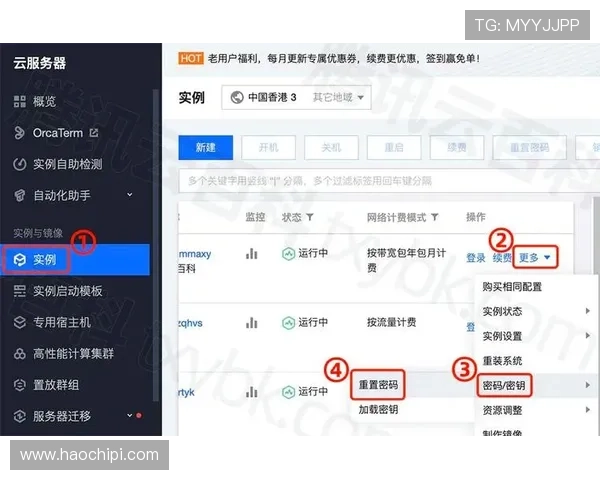
Task: Open the 其它地域 region dropdown
Action: [x=338, y=97]
